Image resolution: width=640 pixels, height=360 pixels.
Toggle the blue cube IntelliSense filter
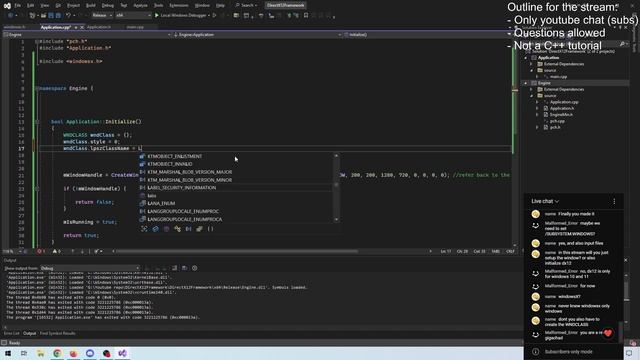click(156, 229)
